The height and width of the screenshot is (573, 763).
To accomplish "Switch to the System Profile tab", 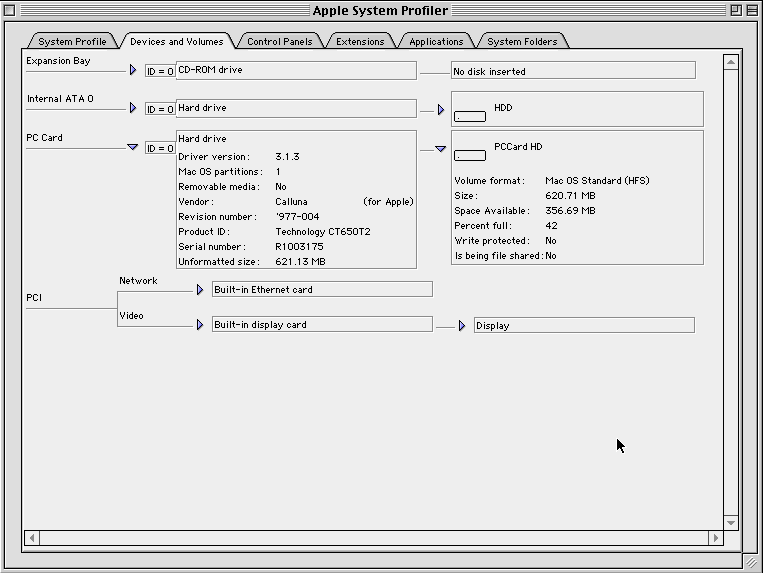I will click(72, 41).
